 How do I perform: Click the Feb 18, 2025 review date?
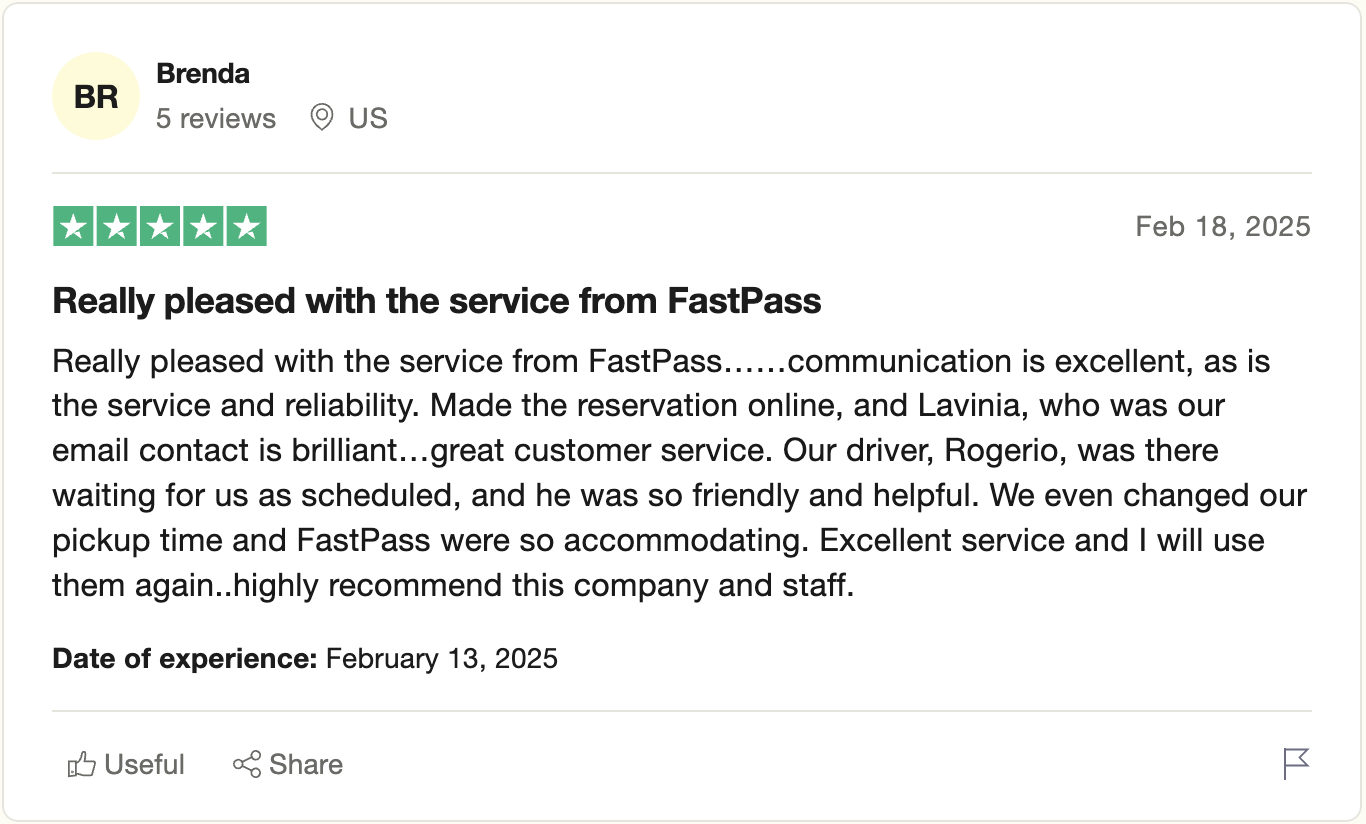pyautogui.click(x=1223, y=226)
